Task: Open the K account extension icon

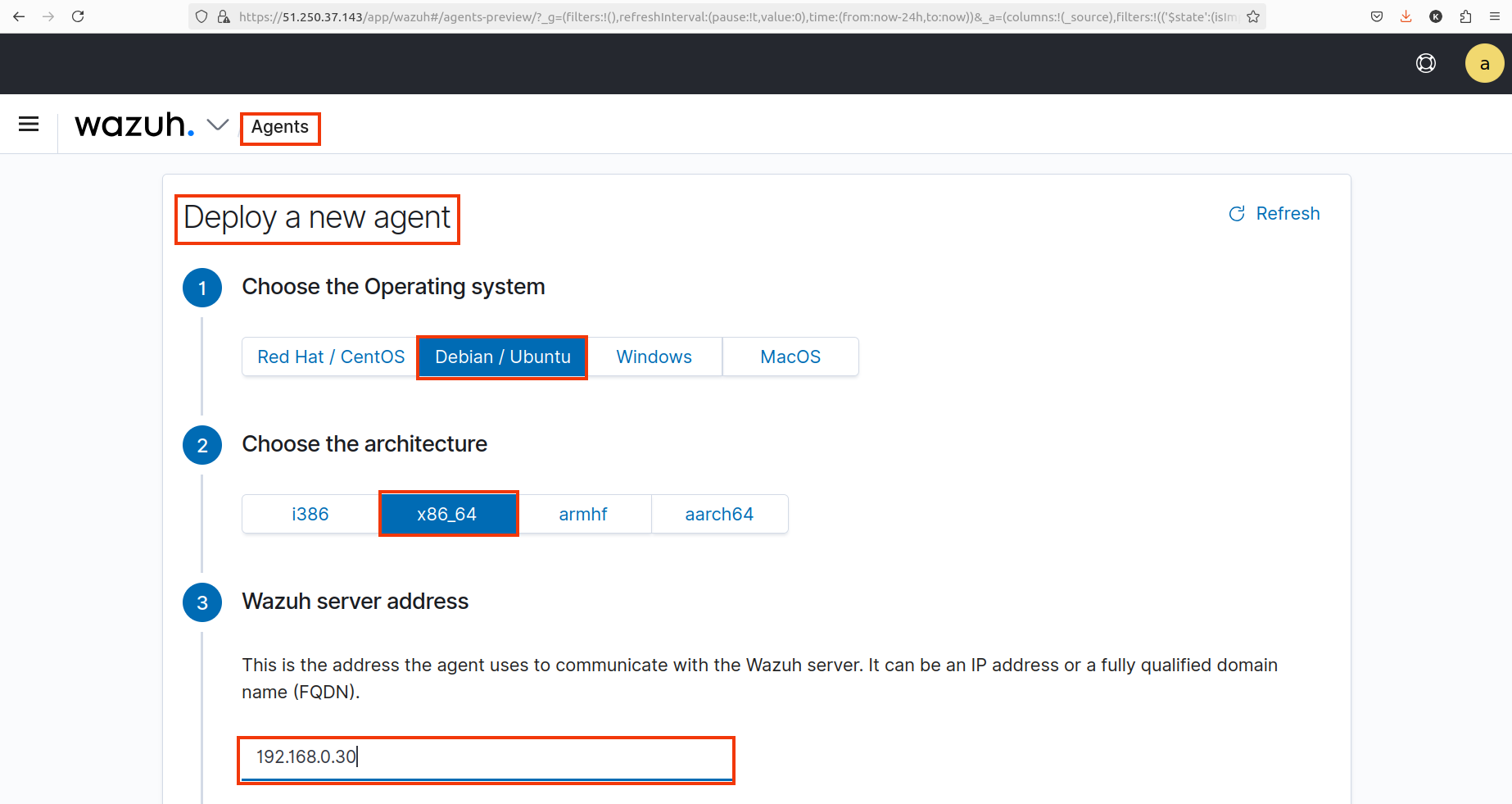Action: pyautogui.click(x=1436, y=16)
